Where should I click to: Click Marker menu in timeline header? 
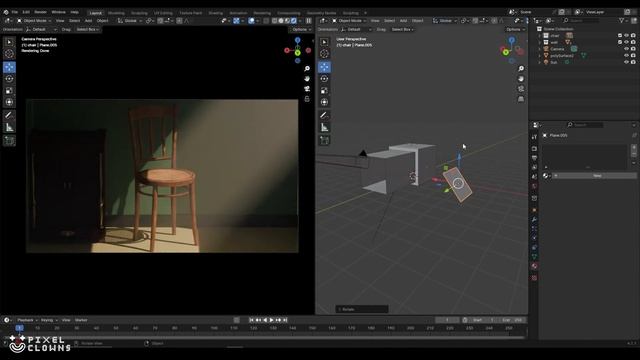(x=81, y=320)
